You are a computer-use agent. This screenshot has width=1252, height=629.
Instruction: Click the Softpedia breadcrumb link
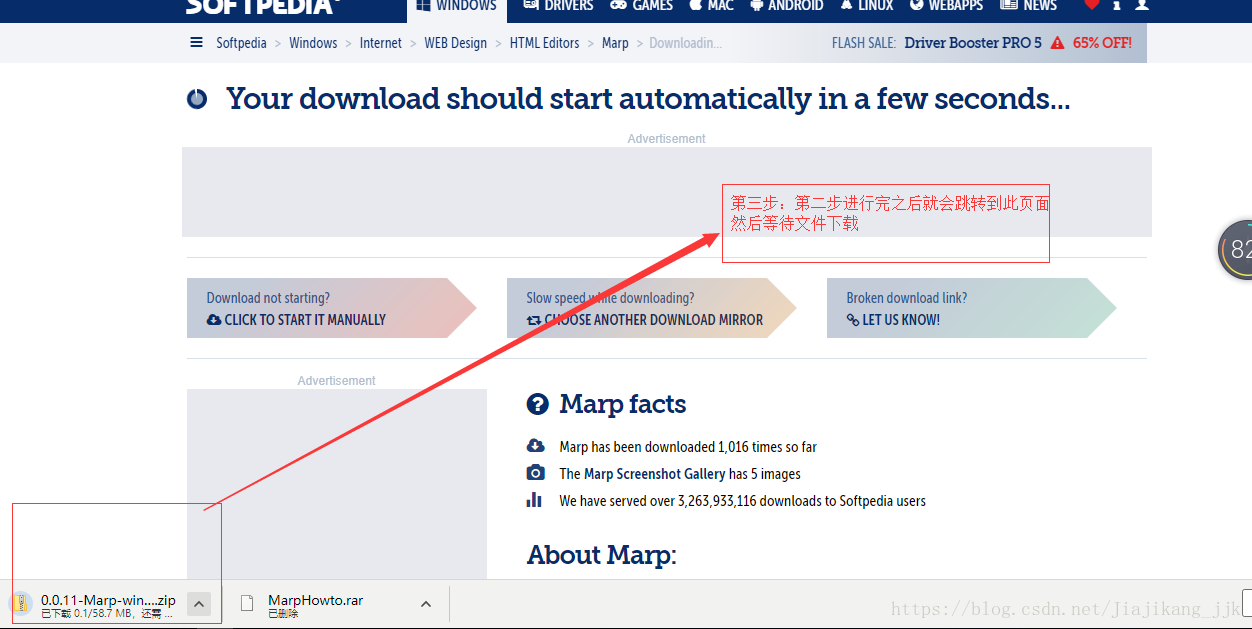click(x=241, y=43)
